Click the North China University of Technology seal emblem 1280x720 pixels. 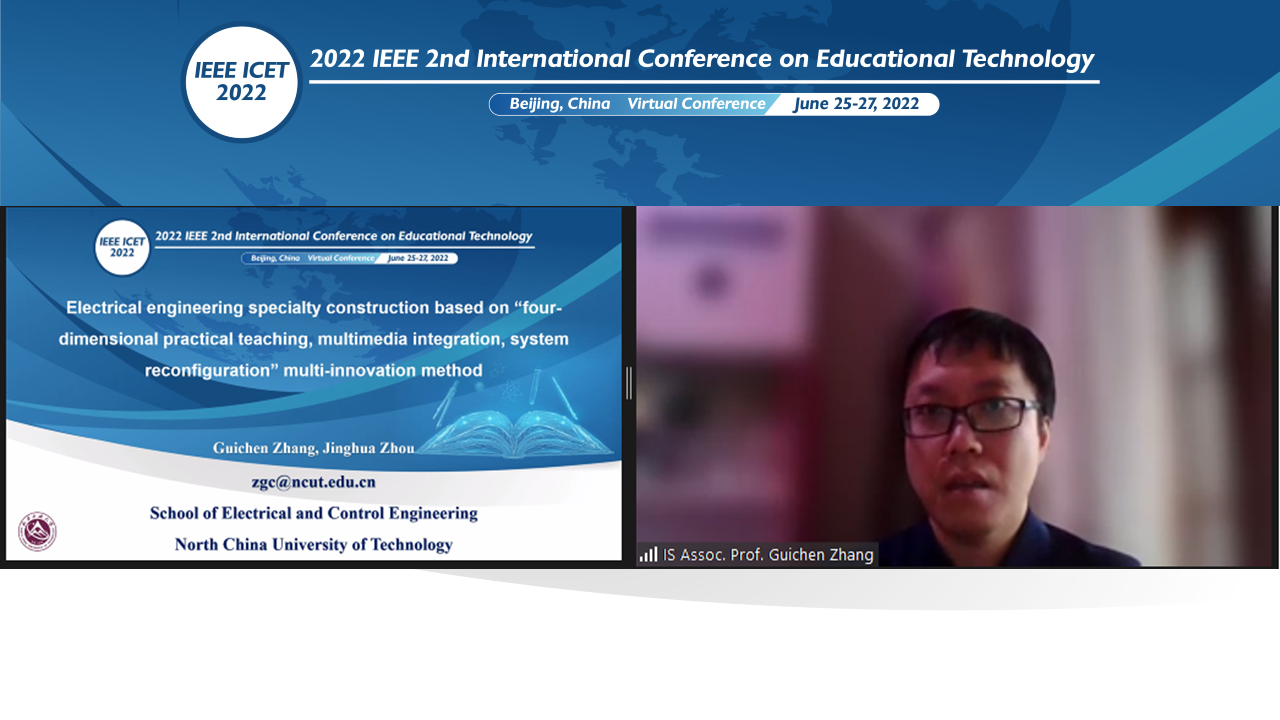(40, 533)
